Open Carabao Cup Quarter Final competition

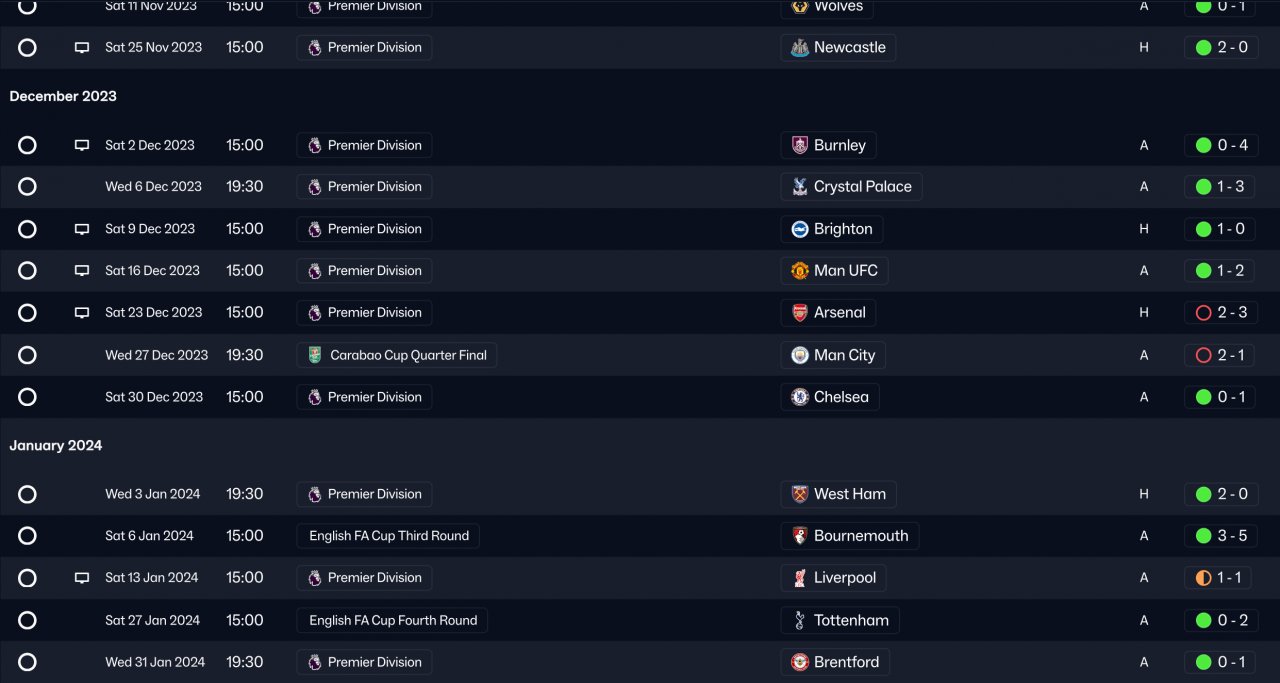click(x=397, y=355)
